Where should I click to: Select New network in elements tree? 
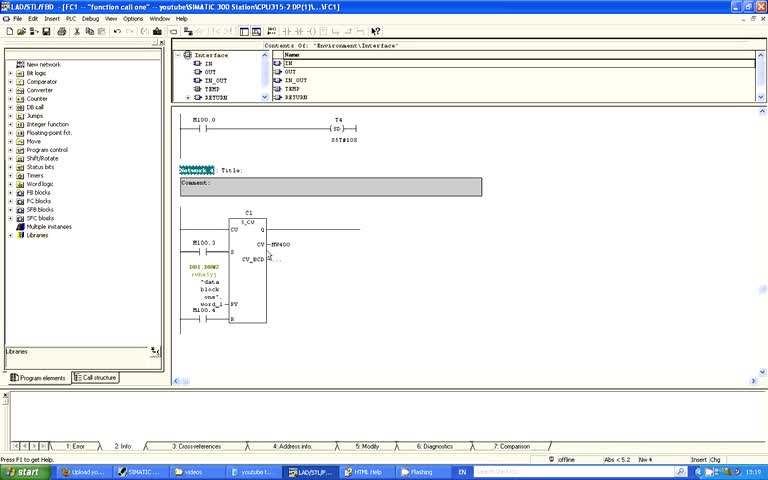pyautogui.click(x=43, y=65)
